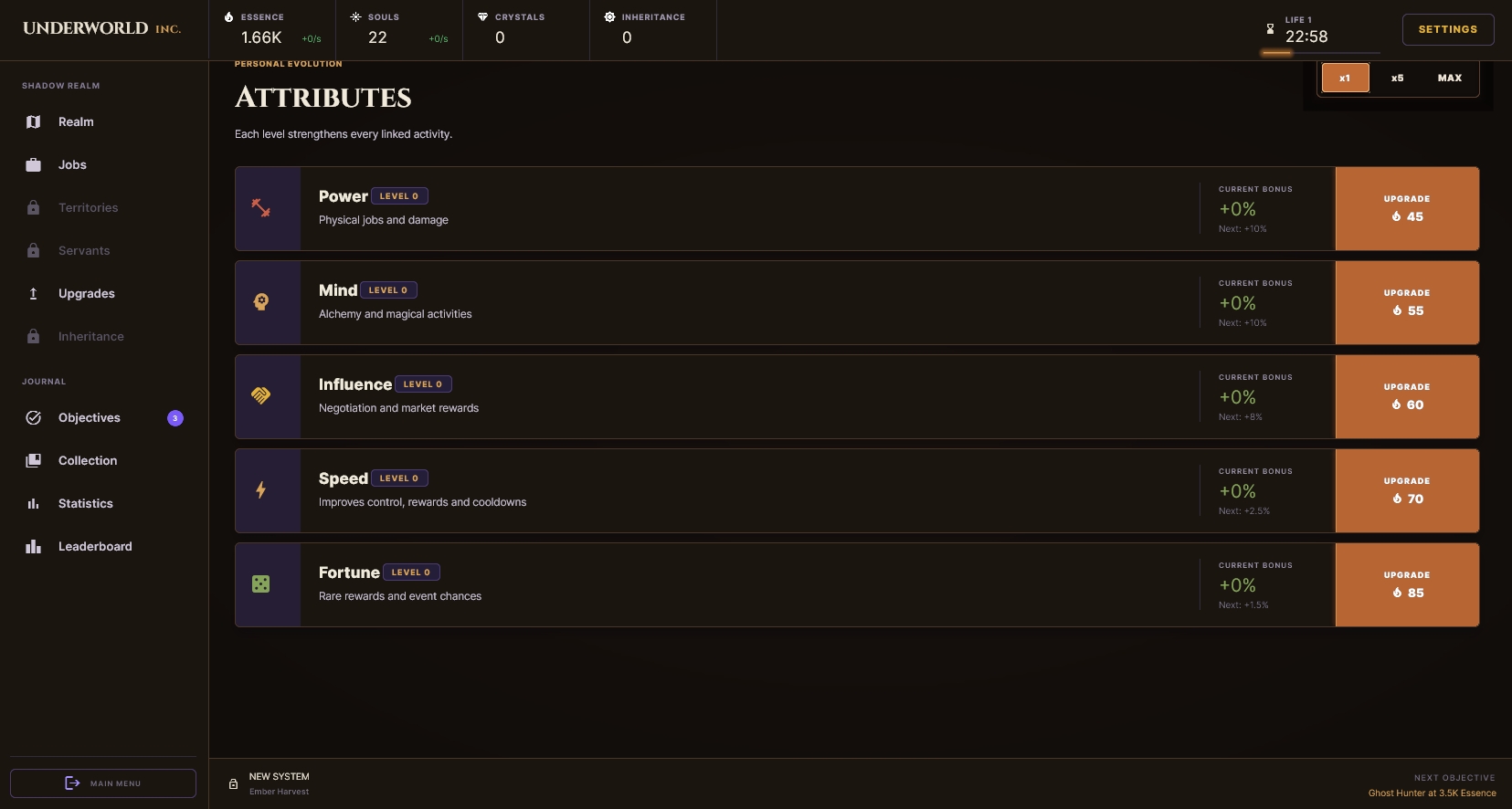Click the Fortune 'Next: +1.5%' text
Image resolution: width=1512 pixels, height=809 pixels.
[x=1243, y=605]
